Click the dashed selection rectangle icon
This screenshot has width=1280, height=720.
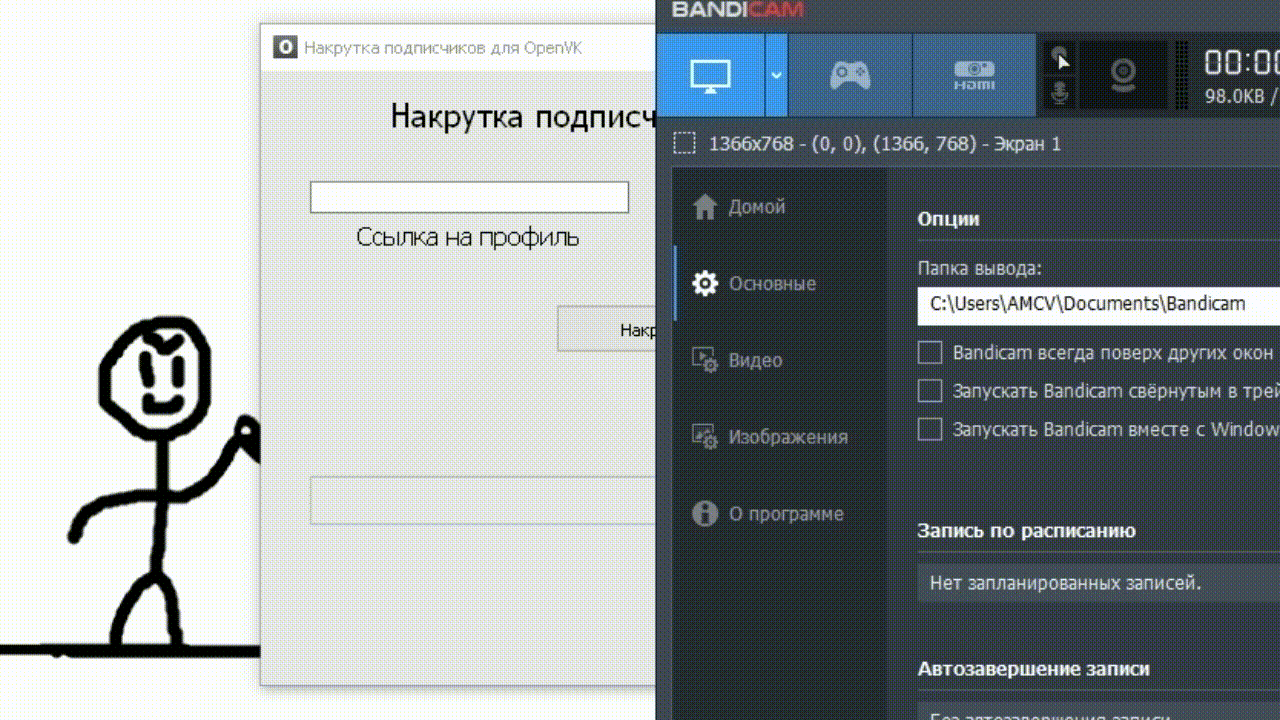(684, 143)
